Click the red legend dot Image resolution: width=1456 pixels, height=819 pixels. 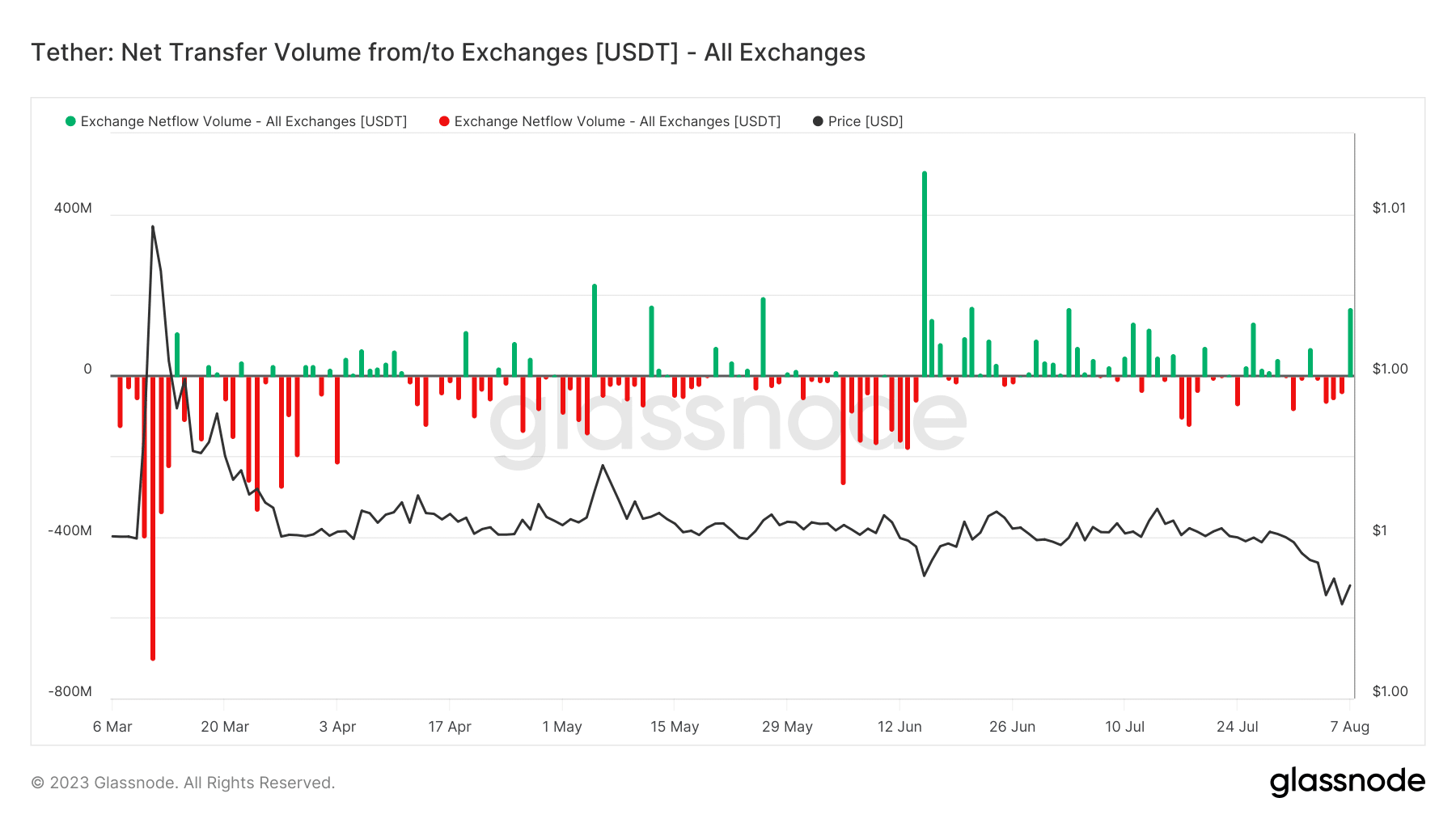click(444, 121)
